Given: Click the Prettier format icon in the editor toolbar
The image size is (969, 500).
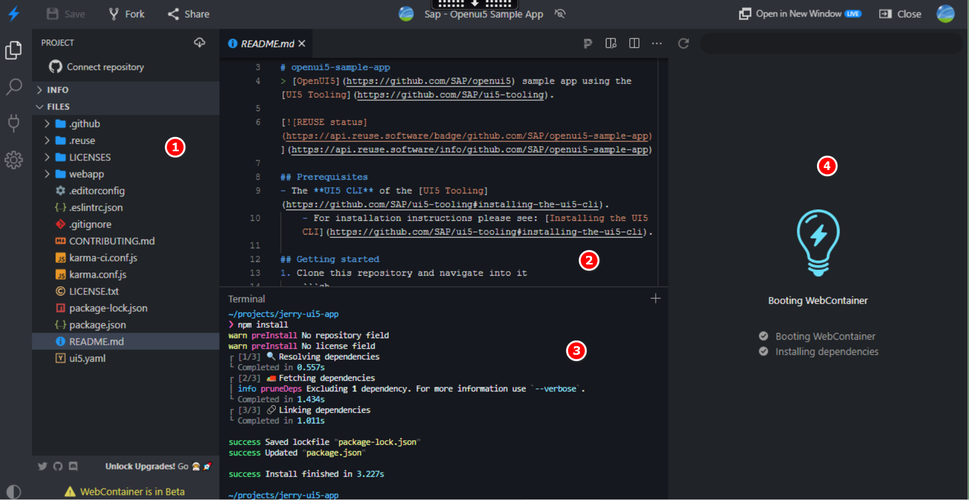Looking at the screenshot, I should click(587, 44).
